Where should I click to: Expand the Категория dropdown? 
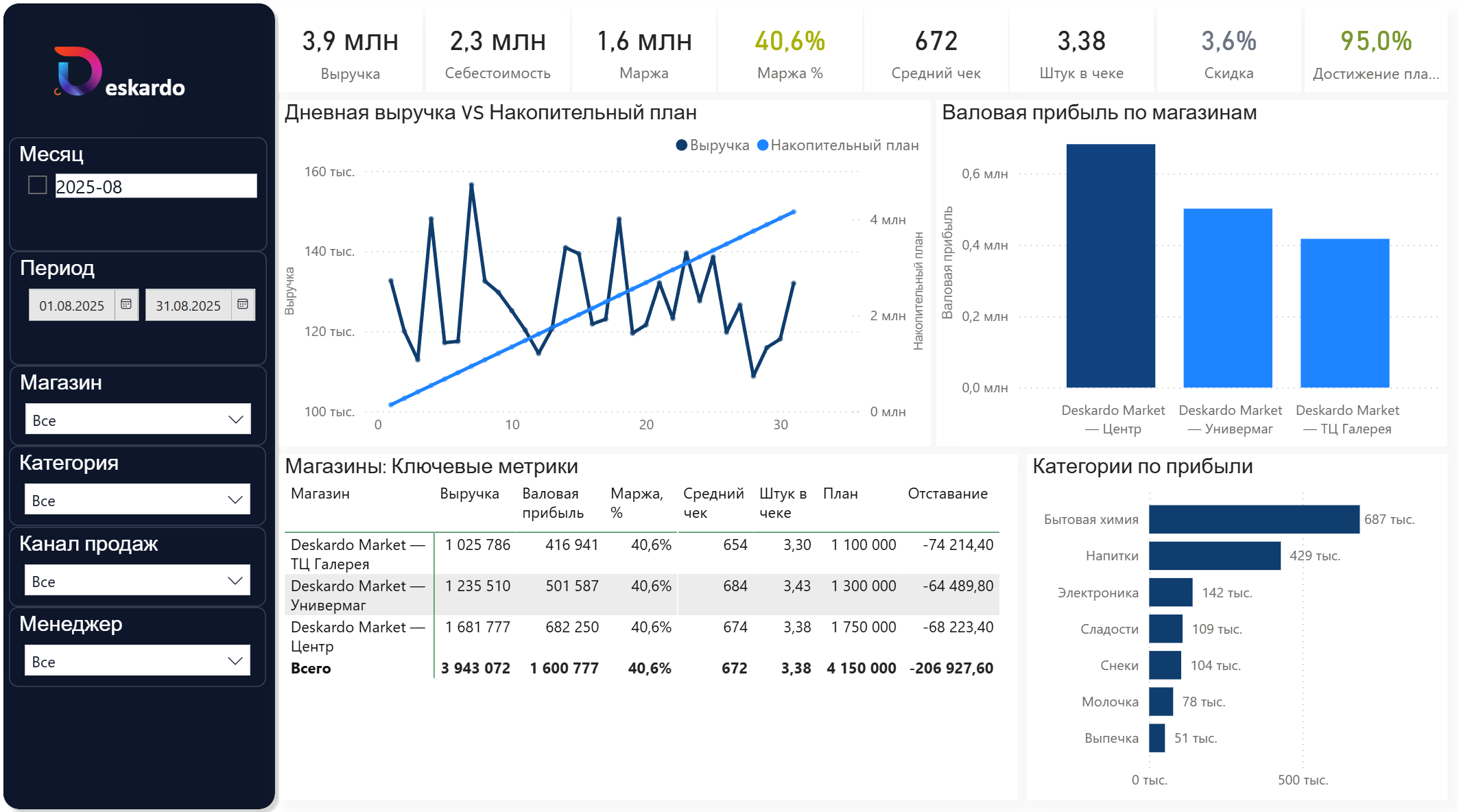tap(138, 499)
